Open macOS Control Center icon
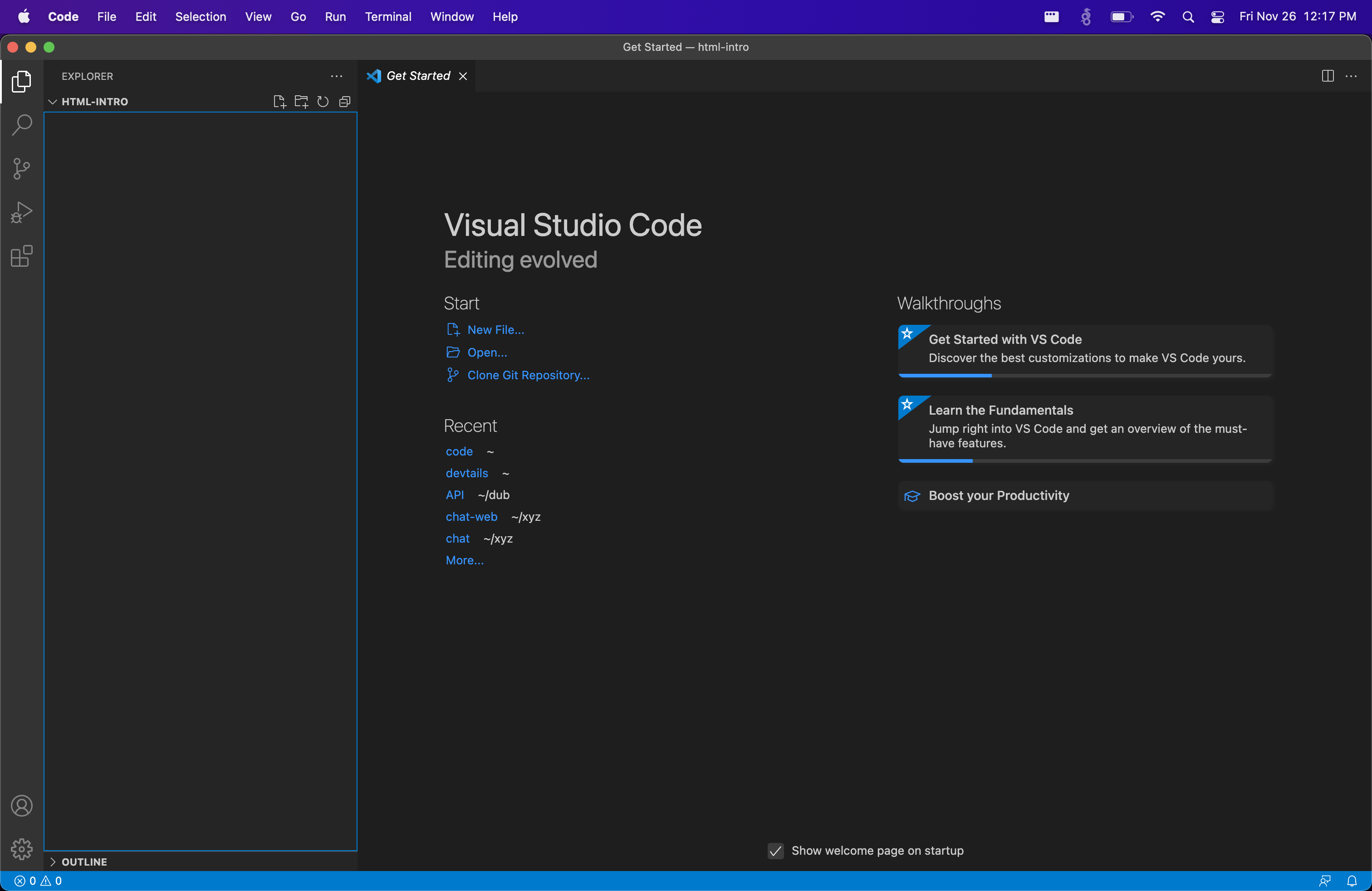 (1217, 17)
